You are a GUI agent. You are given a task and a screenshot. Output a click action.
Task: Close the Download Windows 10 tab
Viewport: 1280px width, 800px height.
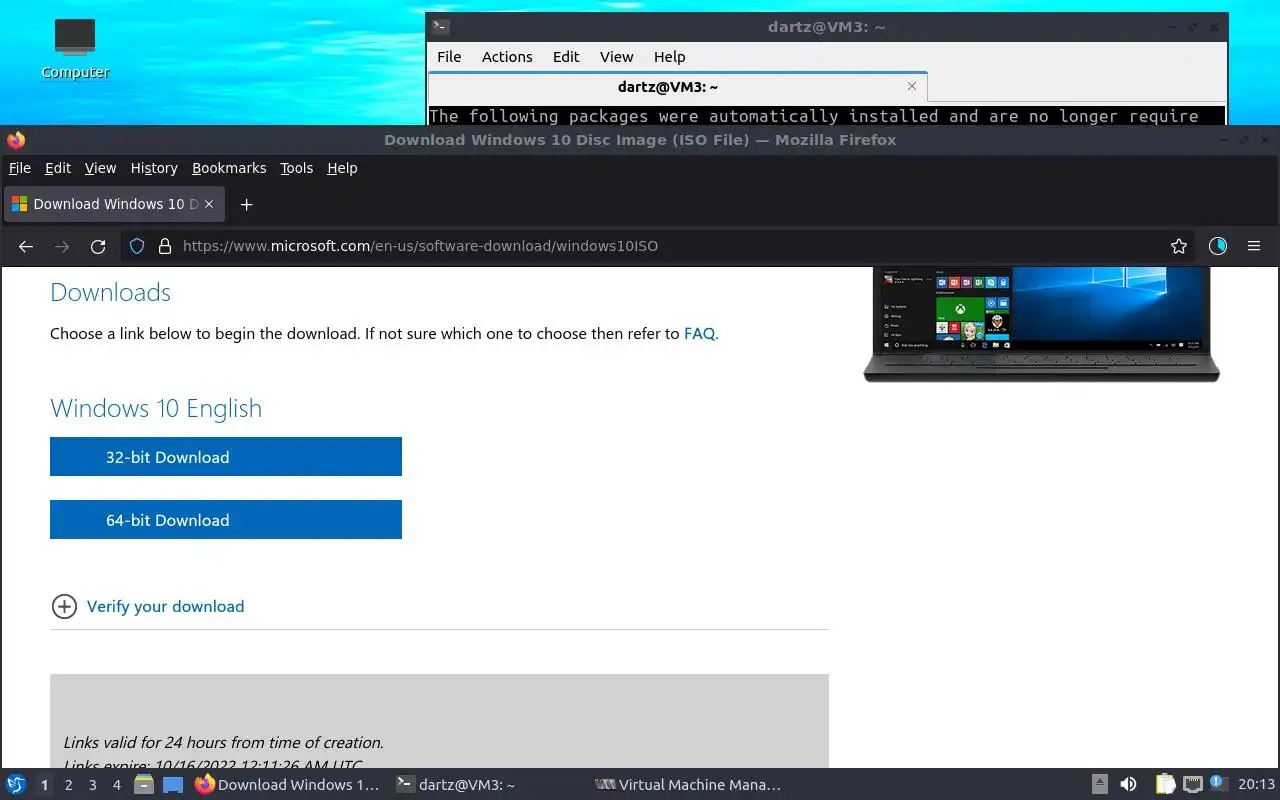[x=209, y=204]
